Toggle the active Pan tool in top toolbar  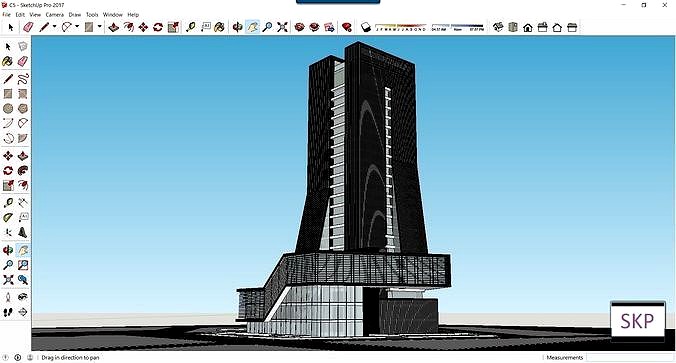tap(252, 27)
